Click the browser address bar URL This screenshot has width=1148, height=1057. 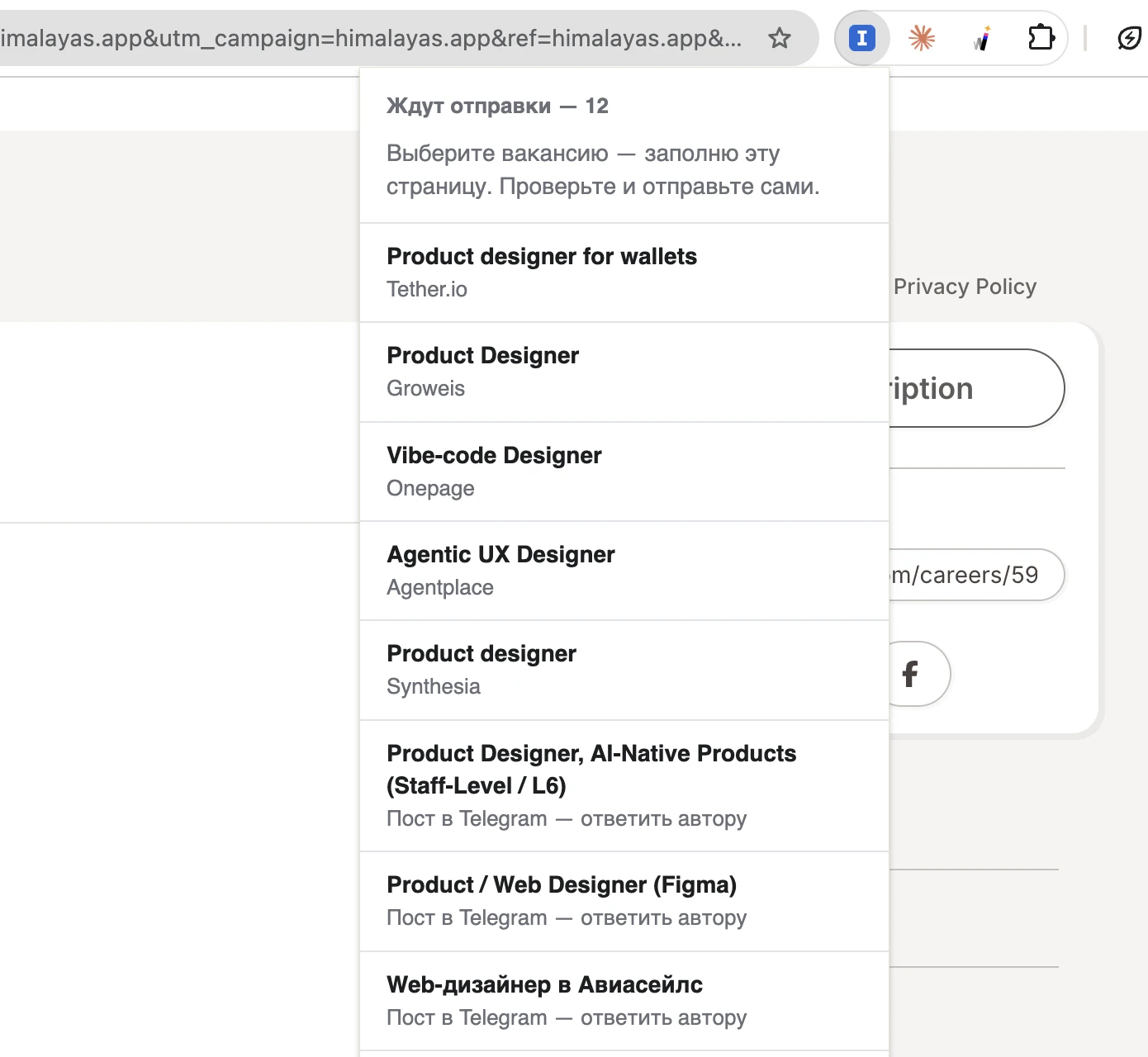[x=372, y=38]
